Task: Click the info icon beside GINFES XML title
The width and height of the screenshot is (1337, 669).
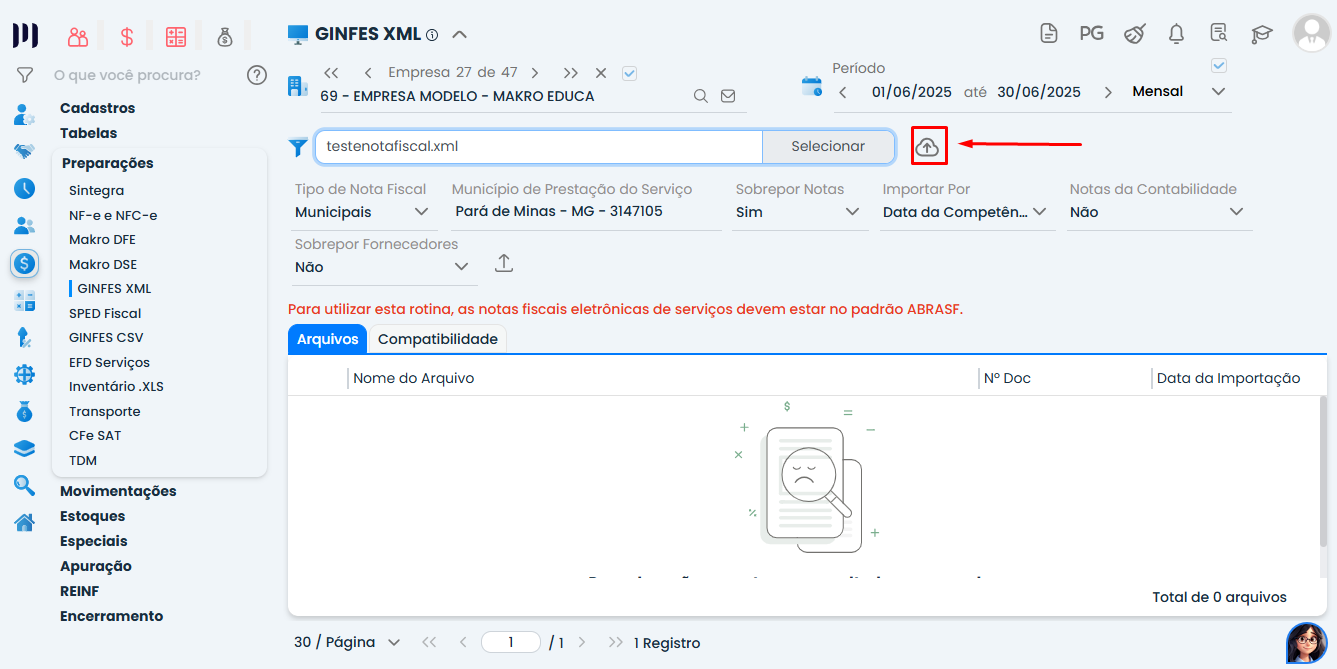Action: 432,35
